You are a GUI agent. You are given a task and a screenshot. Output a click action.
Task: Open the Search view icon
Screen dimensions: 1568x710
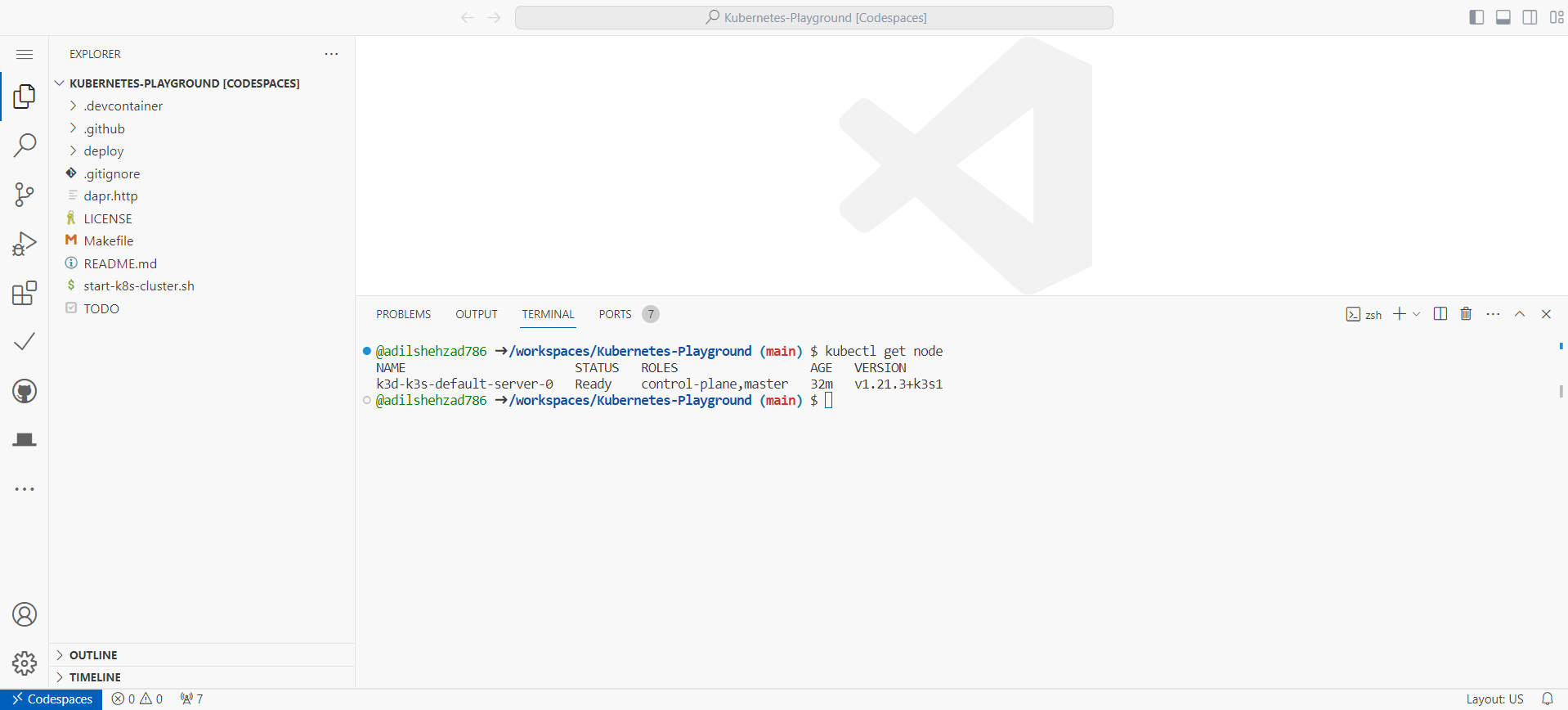[25, 146]
